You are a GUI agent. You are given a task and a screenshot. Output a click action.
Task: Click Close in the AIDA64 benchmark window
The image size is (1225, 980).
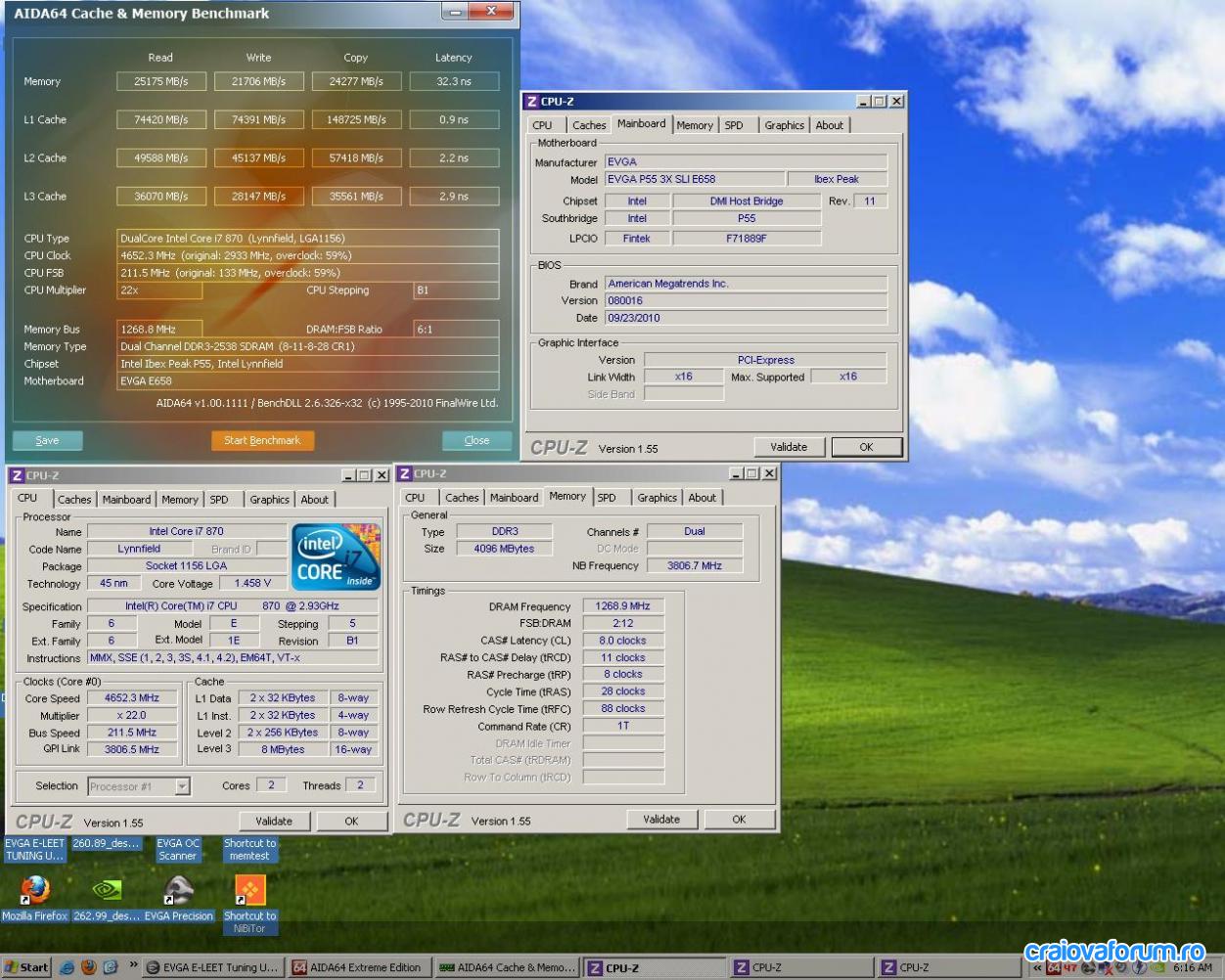pyautogui.click(x=476, y=440)
